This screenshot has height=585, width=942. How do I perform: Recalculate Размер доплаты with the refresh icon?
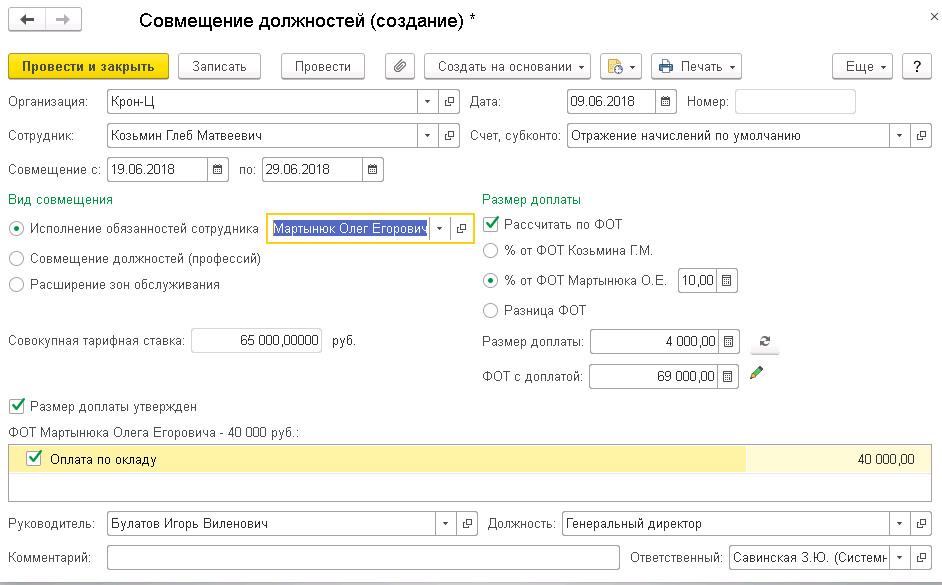tap(765, 341)
